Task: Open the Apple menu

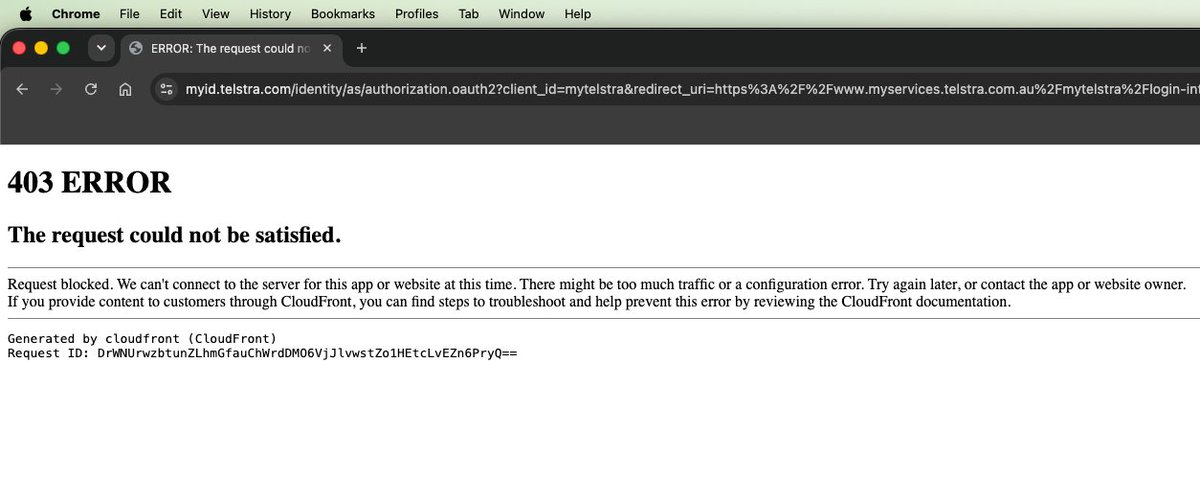Action: (x=27, y=14)
